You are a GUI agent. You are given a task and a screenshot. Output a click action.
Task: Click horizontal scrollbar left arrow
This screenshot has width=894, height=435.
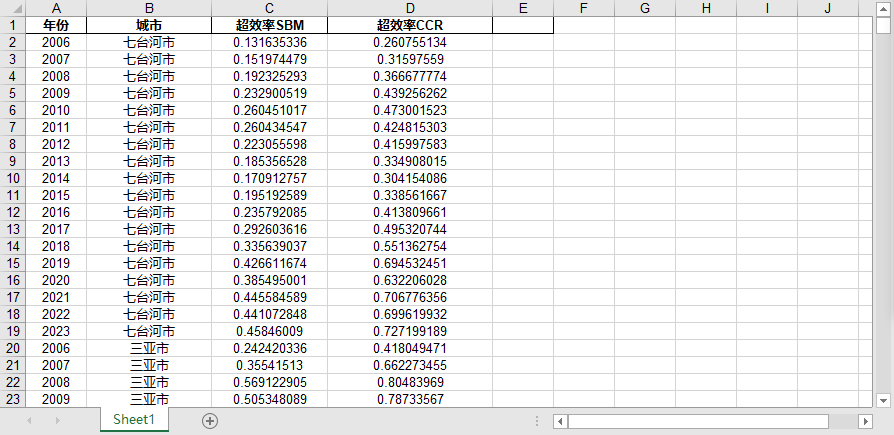click(x=560, y=421)
